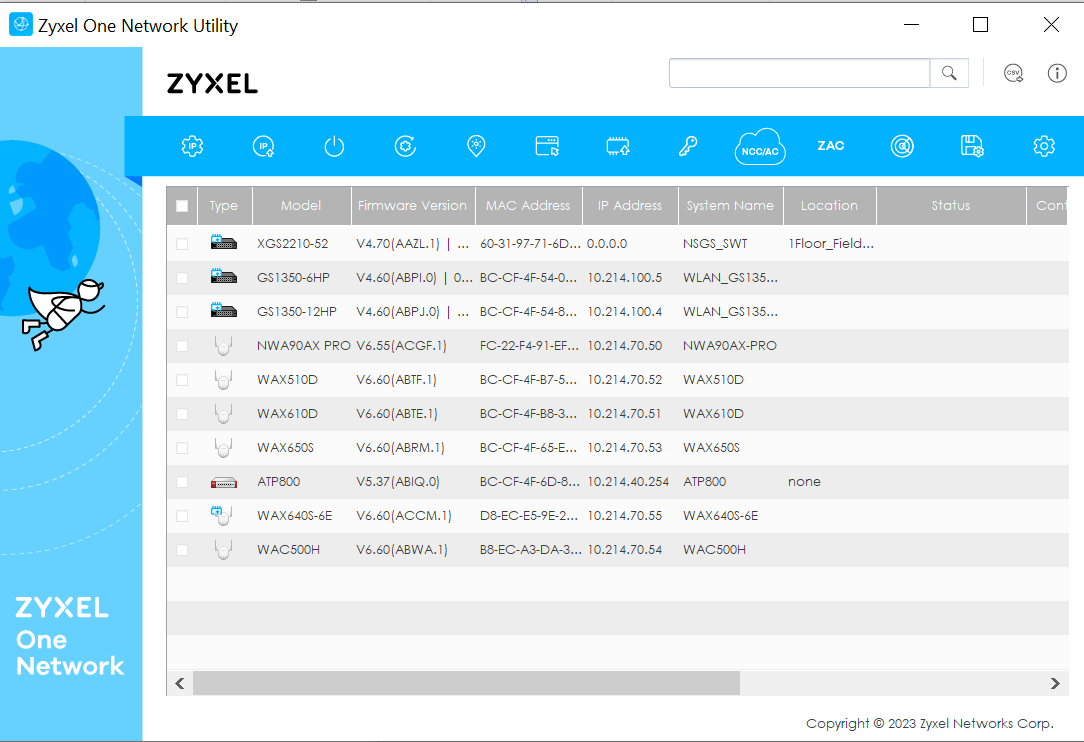
Task: Check the GS1350-6HP row checkbox
Action: pos(182,278)
